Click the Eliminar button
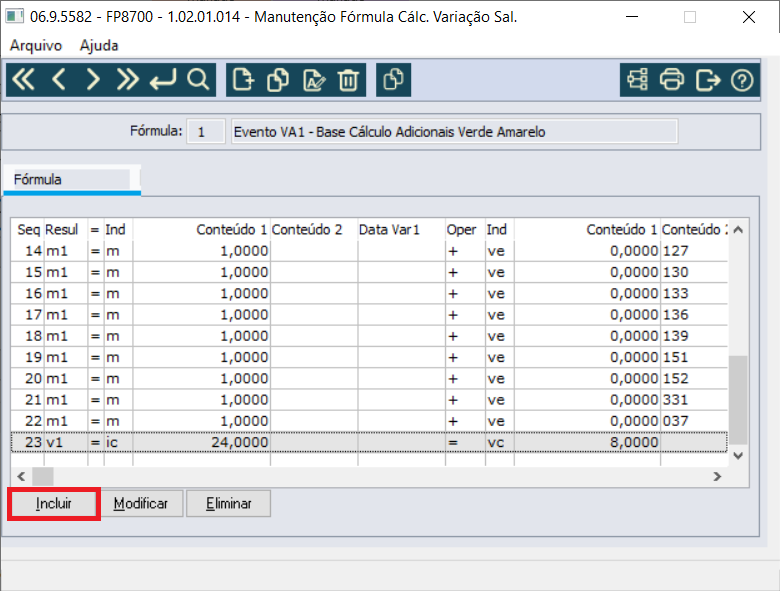 tap(229, 503)
